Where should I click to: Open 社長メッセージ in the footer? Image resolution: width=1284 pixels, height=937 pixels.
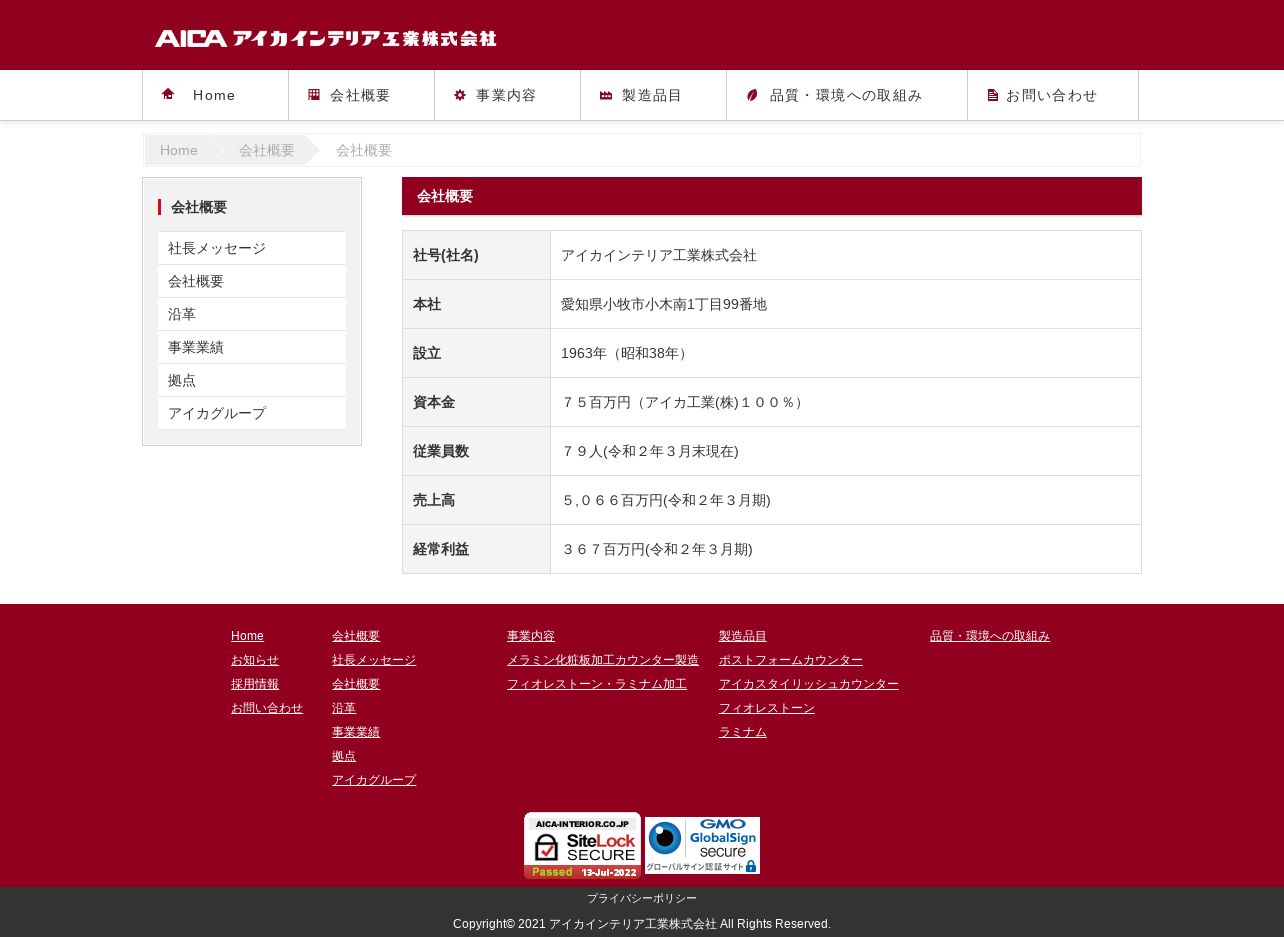[374, 660]
